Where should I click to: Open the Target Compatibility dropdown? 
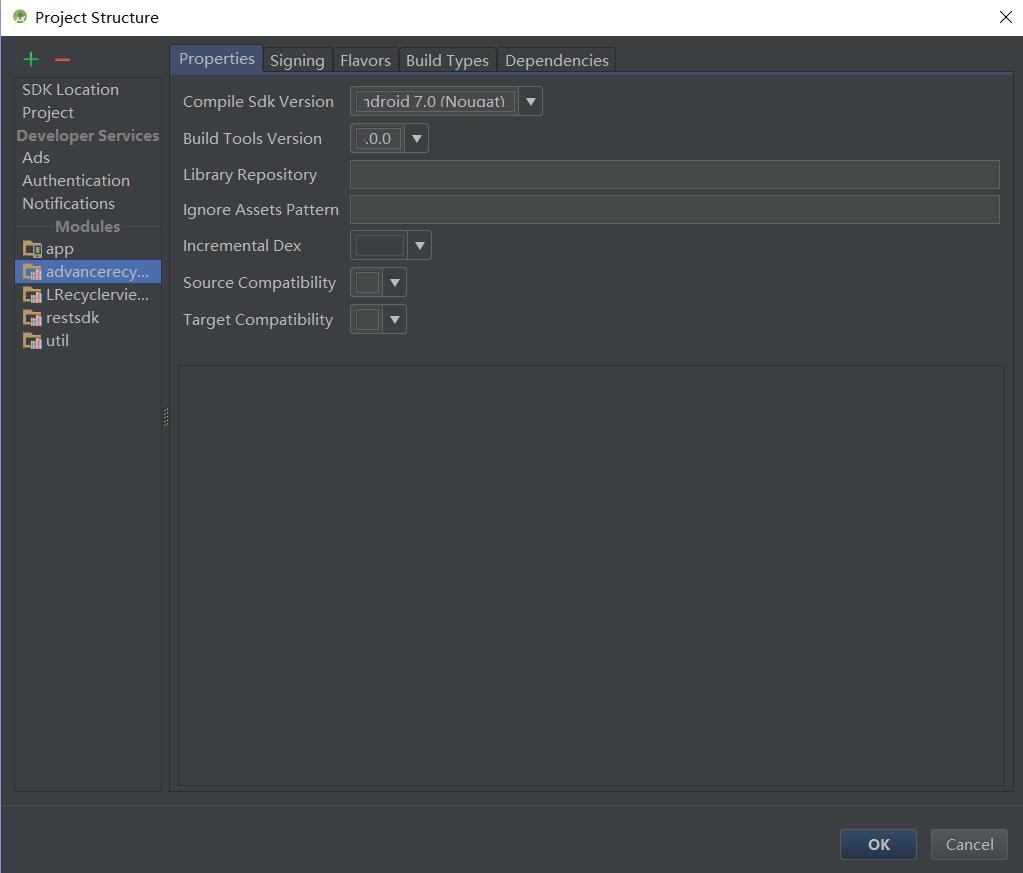coord(396,319)
